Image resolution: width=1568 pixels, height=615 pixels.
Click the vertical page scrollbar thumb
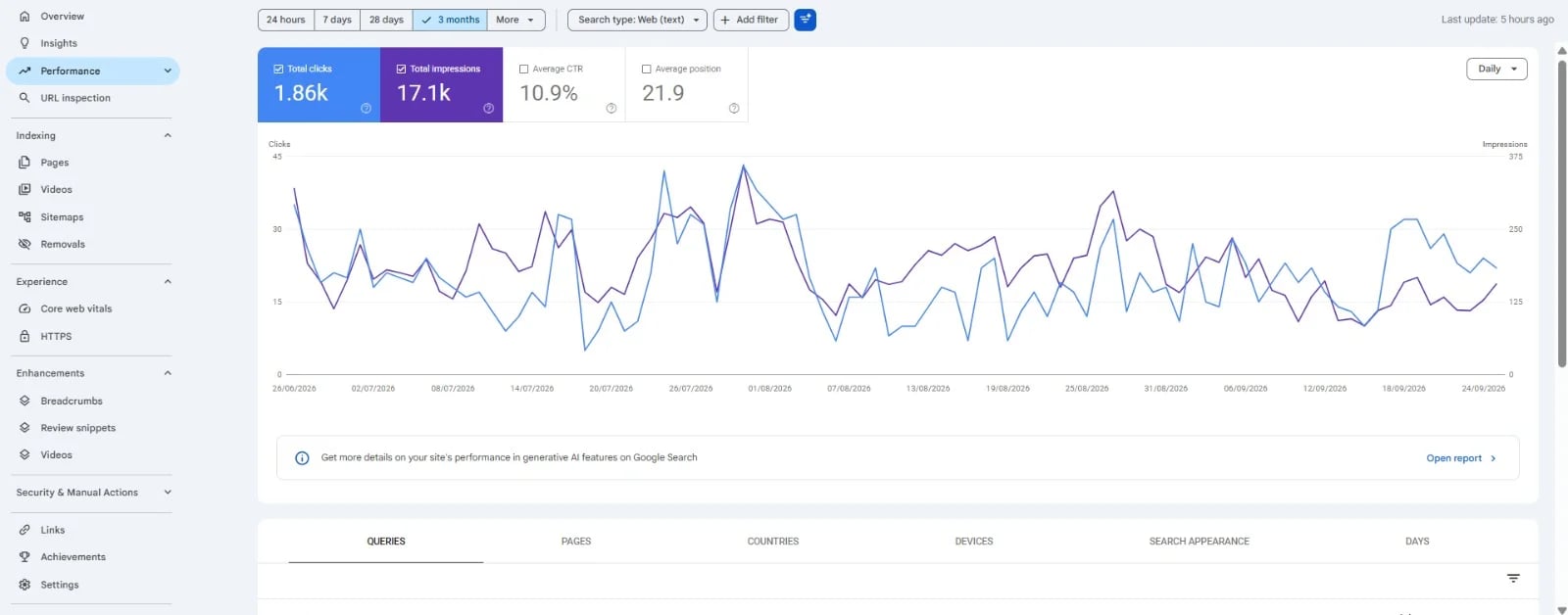pyautogui.click(x=1562, y=213)
